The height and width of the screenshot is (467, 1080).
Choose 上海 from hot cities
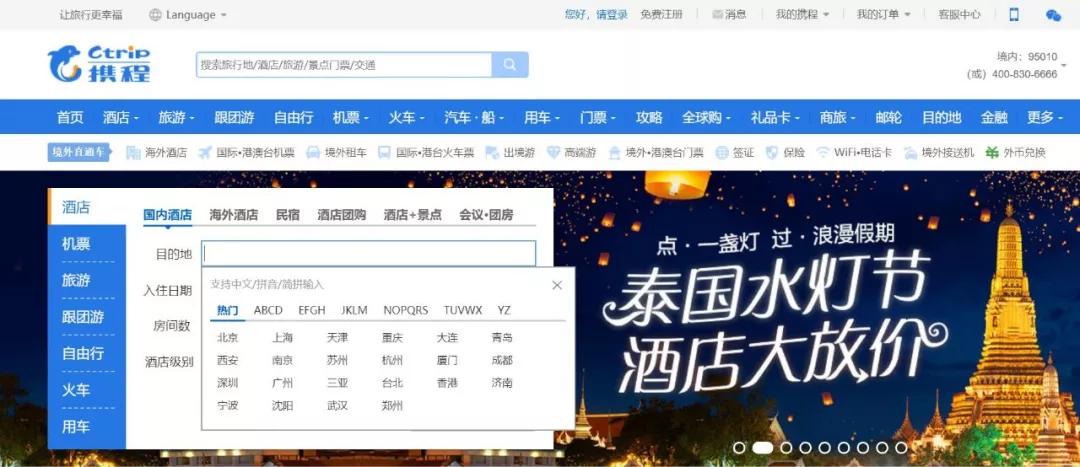(282, 338)
